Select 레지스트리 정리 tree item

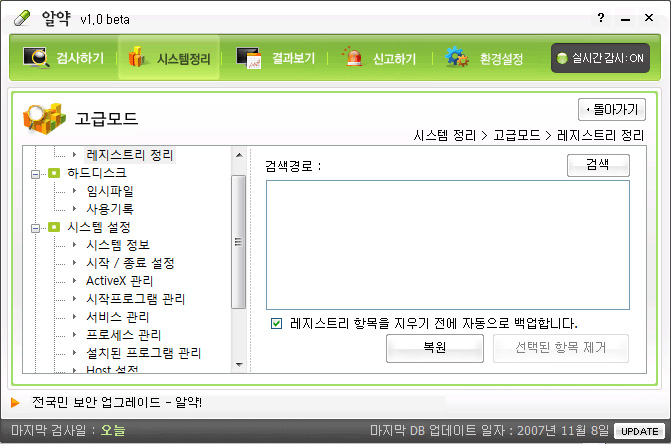point(130,155)
